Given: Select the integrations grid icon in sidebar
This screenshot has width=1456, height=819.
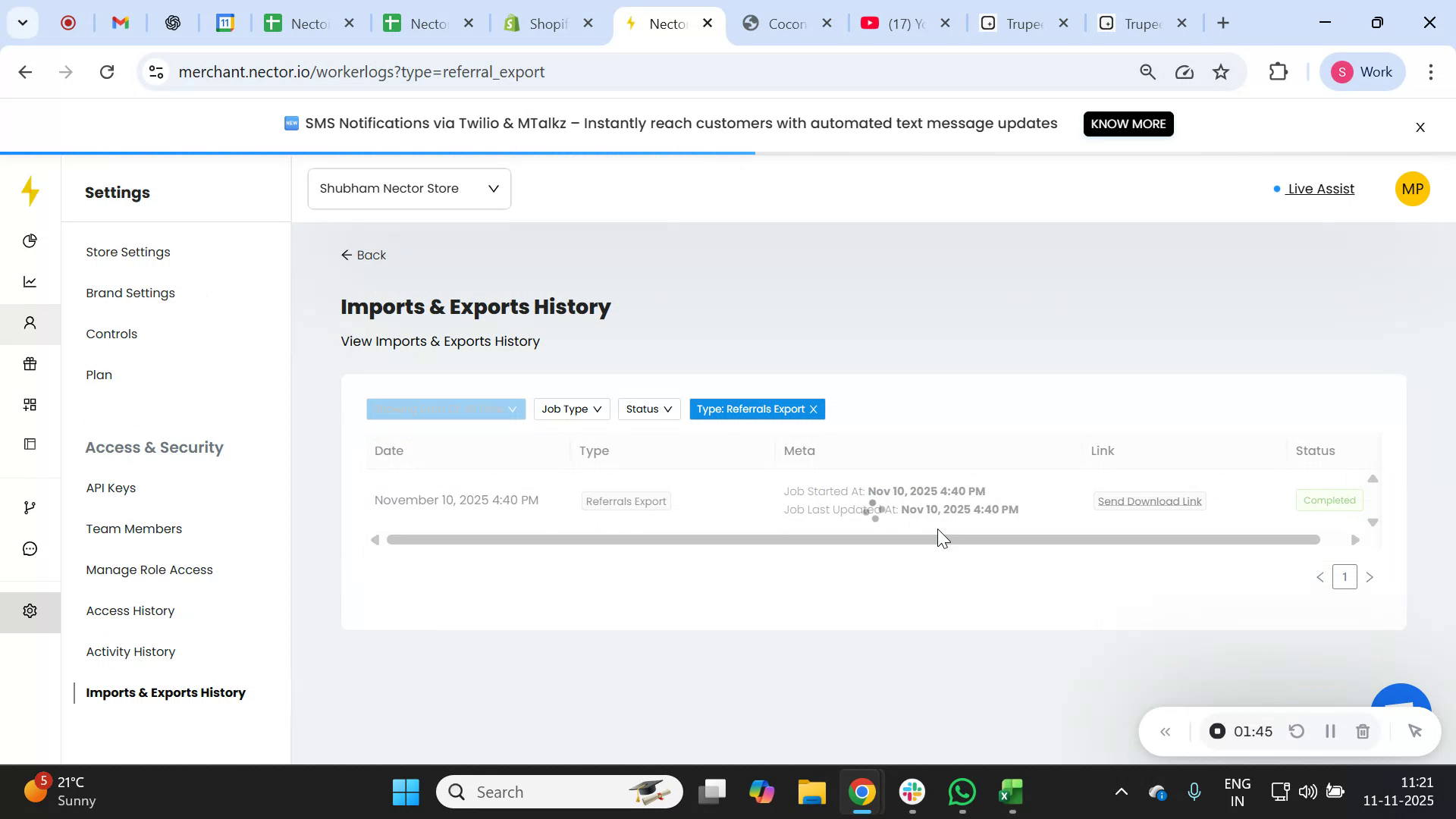Looking at the screenshot, I should point(30,404).
